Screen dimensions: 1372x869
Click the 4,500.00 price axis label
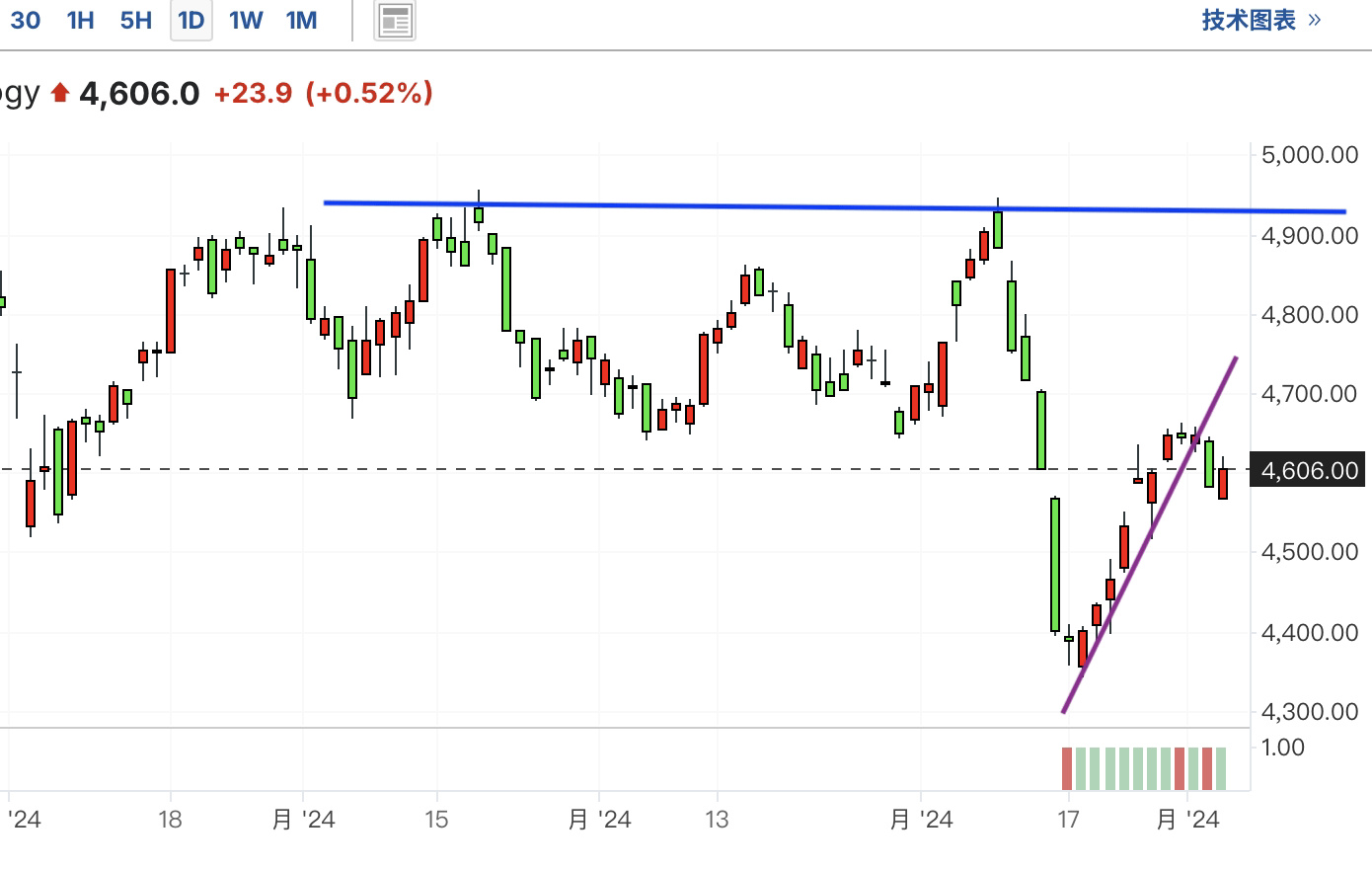(1310, 551)
